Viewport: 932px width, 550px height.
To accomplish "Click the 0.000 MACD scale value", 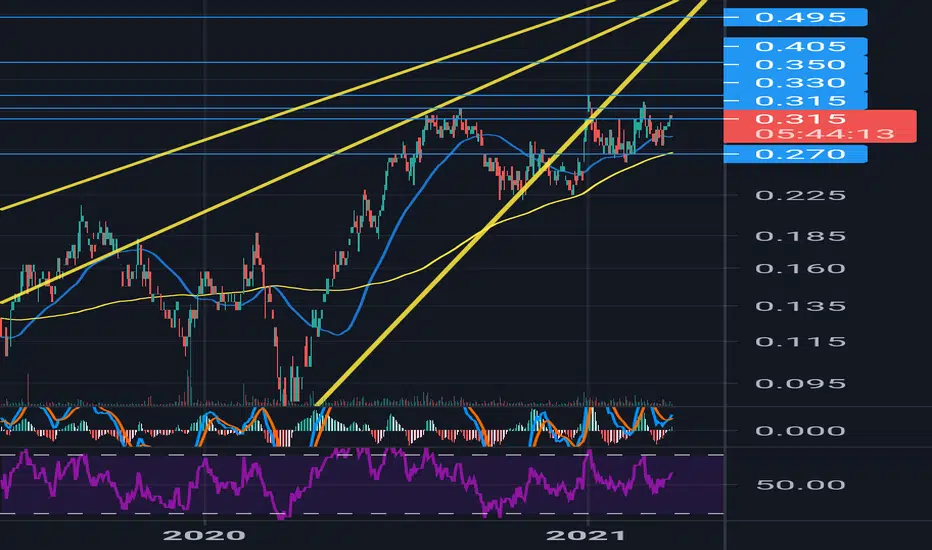I will [x=800, y=430].
